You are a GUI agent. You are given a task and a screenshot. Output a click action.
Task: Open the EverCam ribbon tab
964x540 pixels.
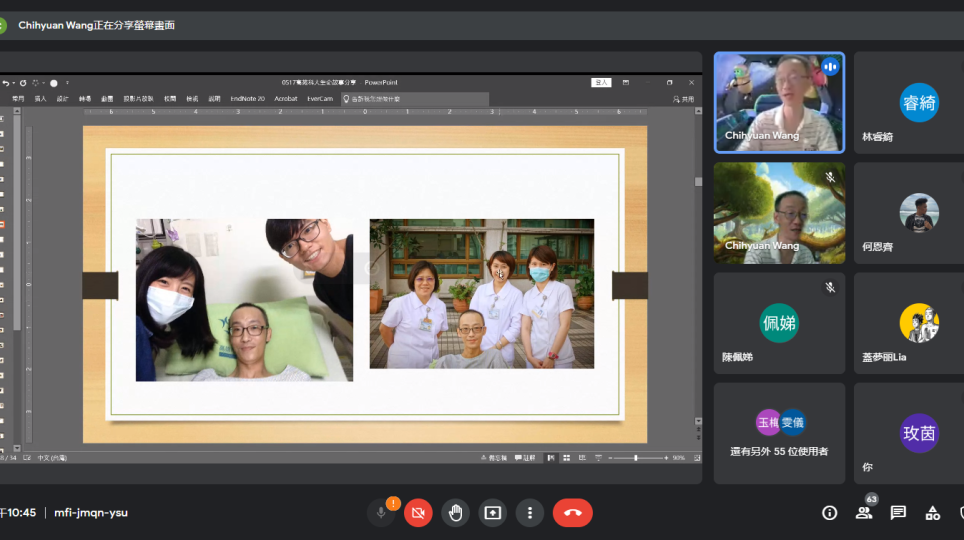coord(320,99)
